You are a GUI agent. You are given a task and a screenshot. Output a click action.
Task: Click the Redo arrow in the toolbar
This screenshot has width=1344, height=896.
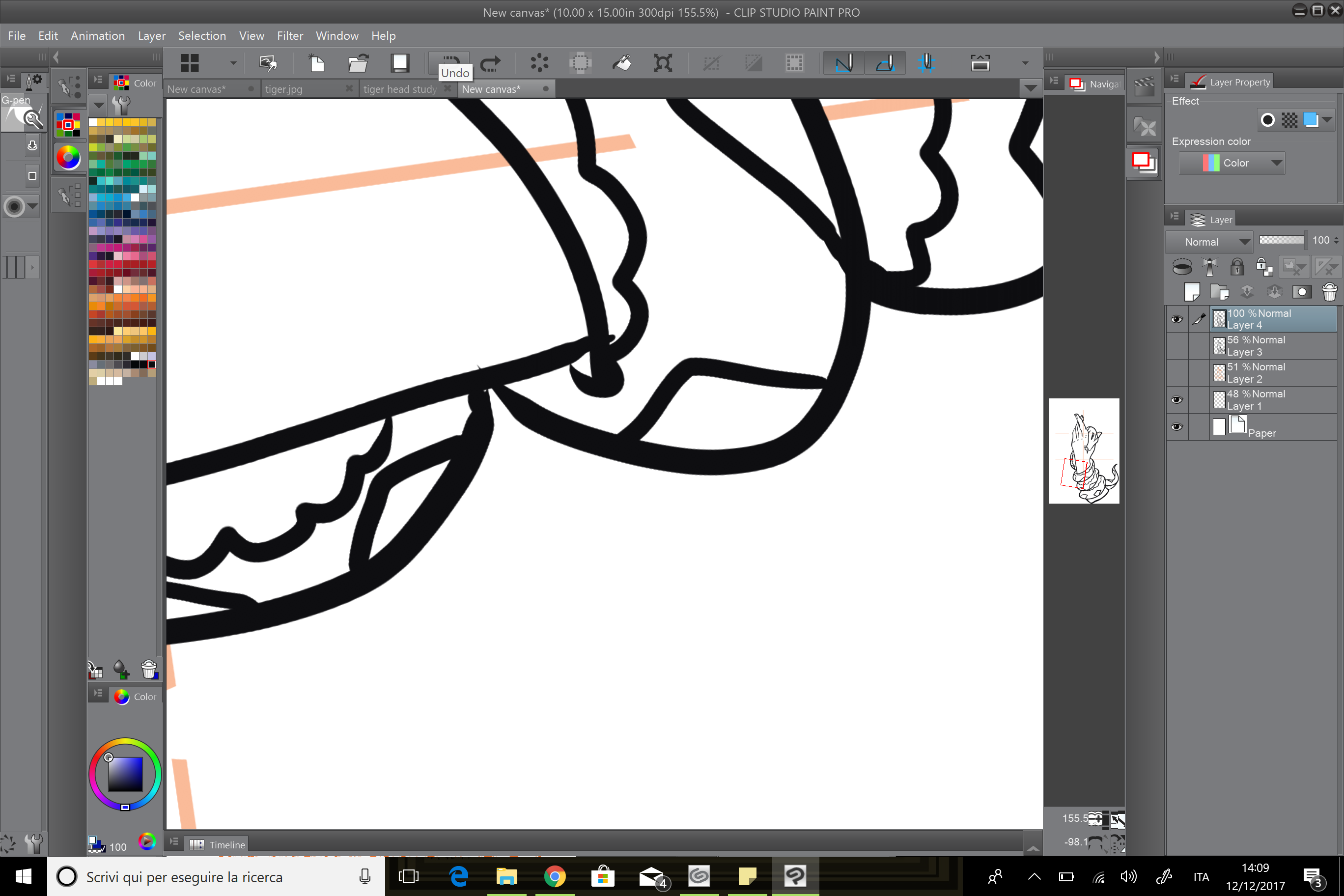490,63
